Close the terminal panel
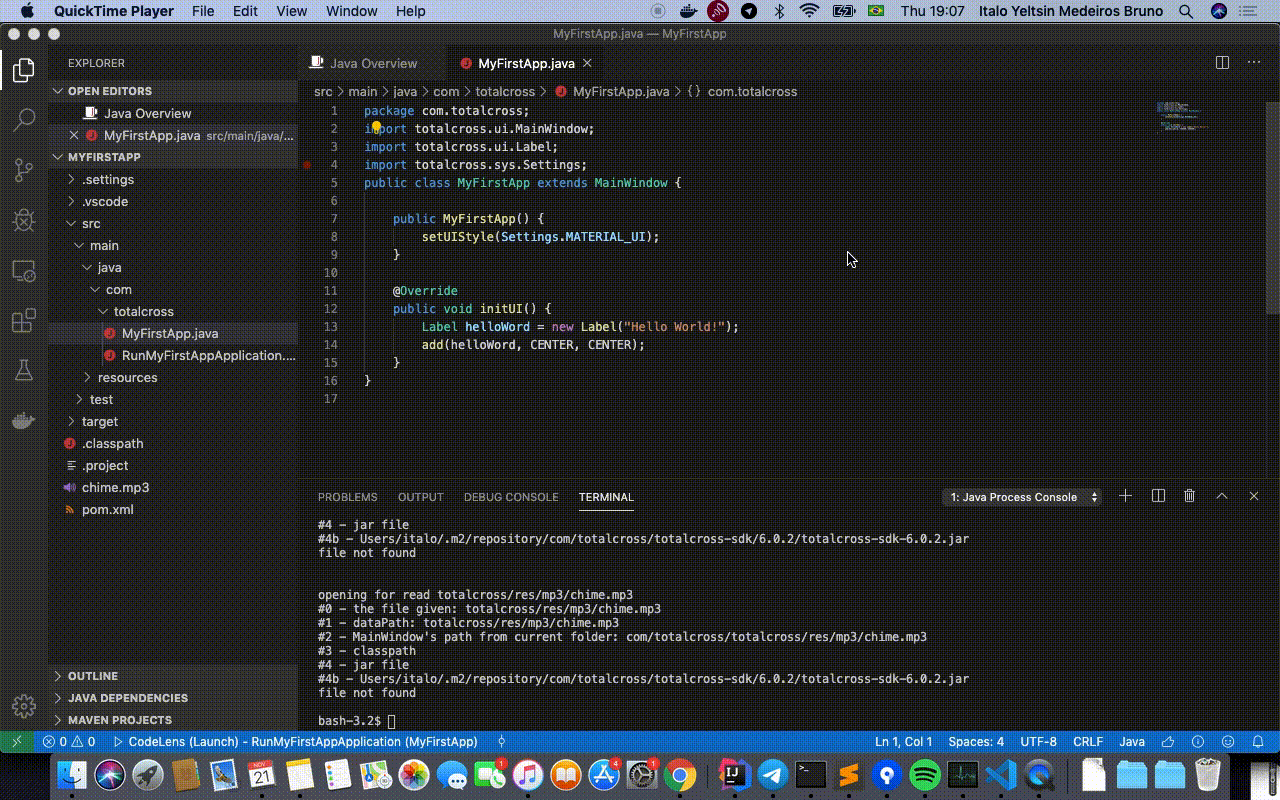The height and width of the screenshot is (800, 1280). tap(1254, 496)
